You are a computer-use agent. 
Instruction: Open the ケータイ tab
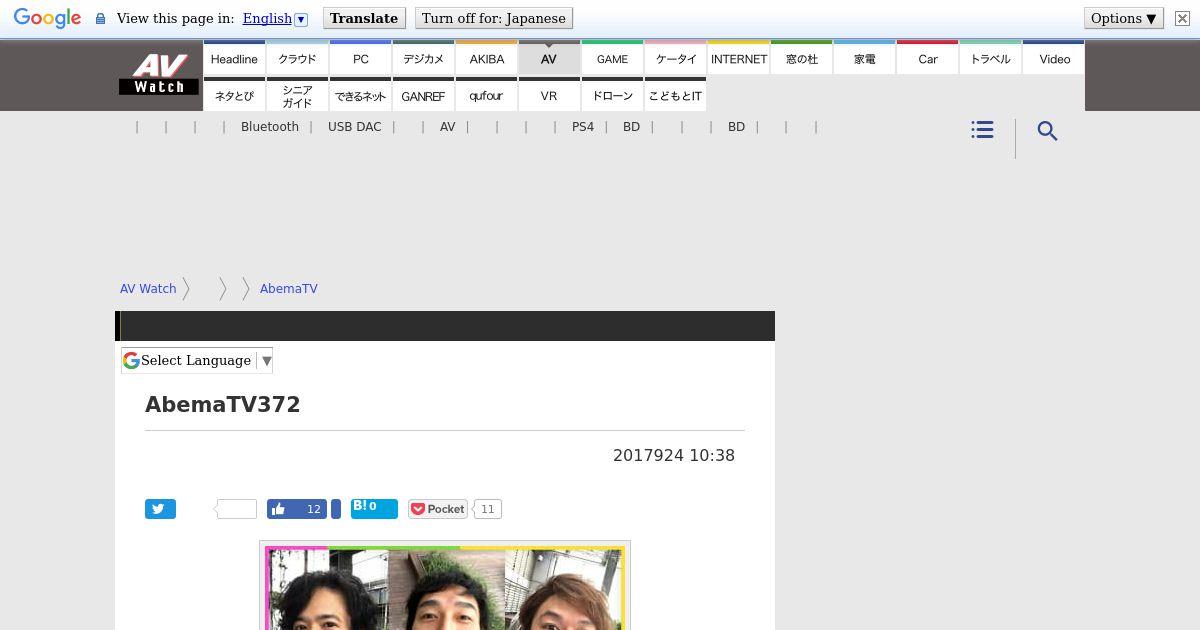(676, 59)
